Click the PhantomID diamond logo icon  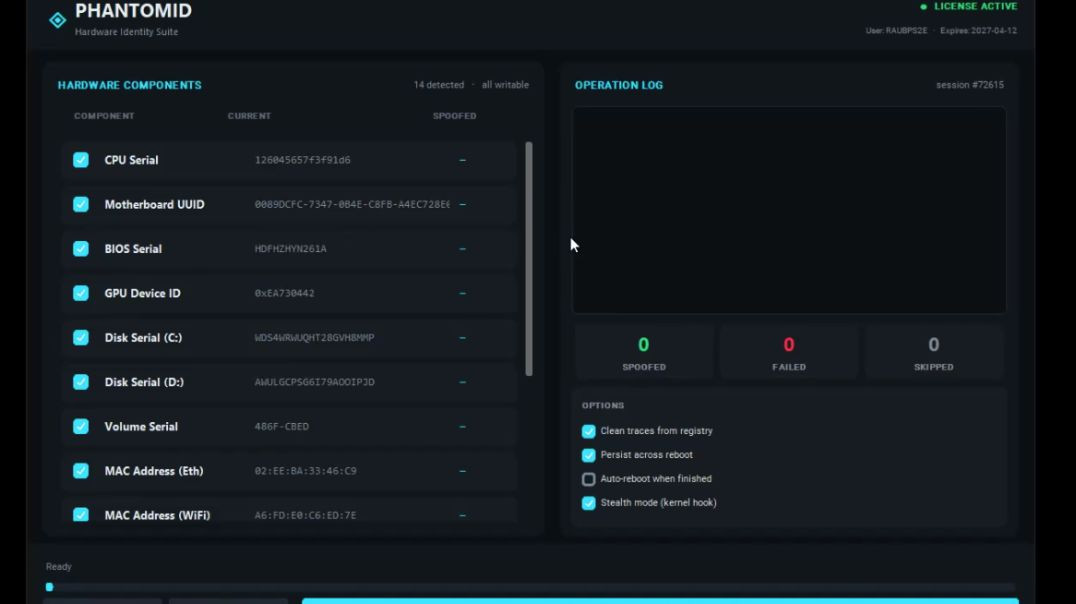pos(58,21)
